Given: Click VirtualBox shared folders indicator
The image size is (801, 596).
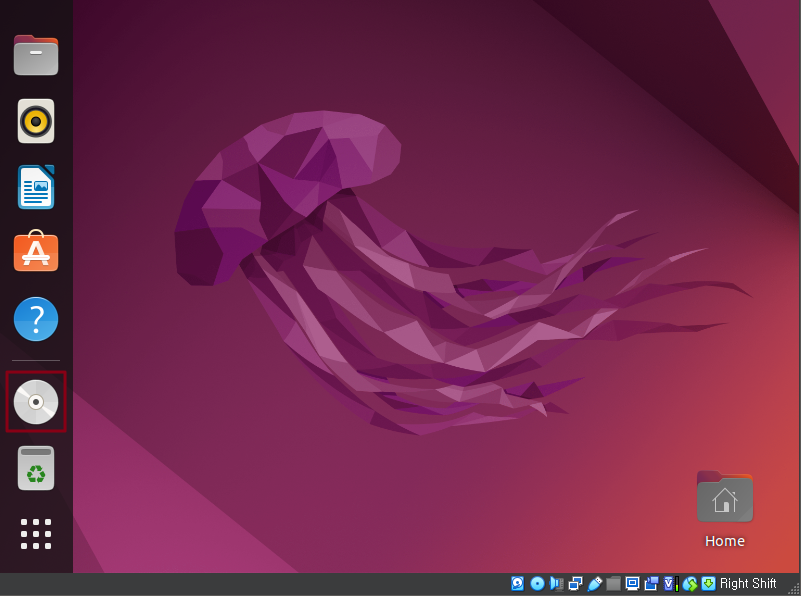Looking at the screenshot, I should pyautogui.click(x=613, y=583).
